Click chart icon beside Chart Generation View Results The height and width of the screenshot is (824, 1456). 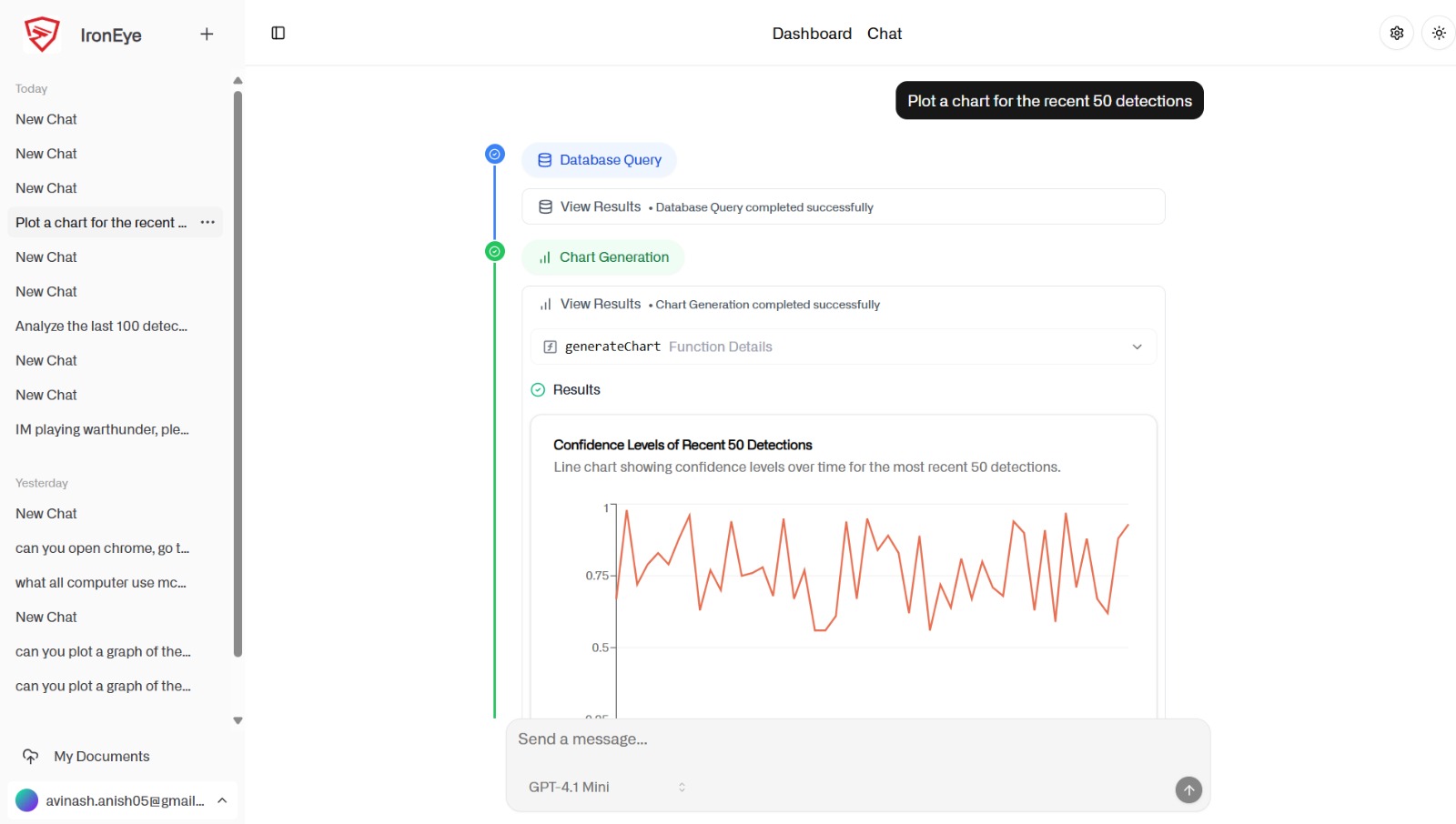coord(545,305)
